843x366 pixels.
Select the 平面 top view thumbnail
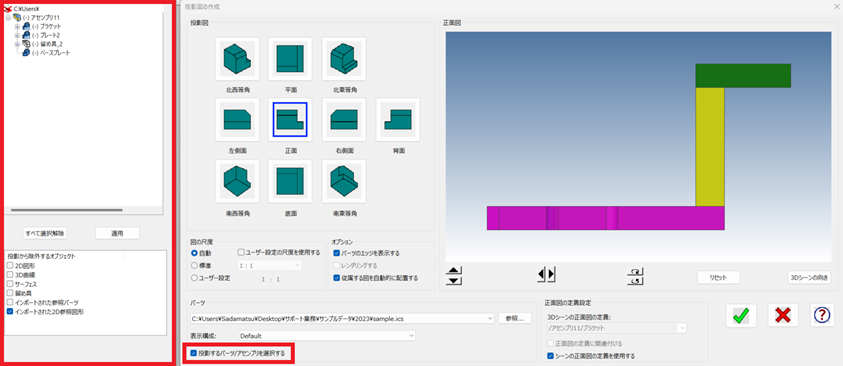coord(290,59)
